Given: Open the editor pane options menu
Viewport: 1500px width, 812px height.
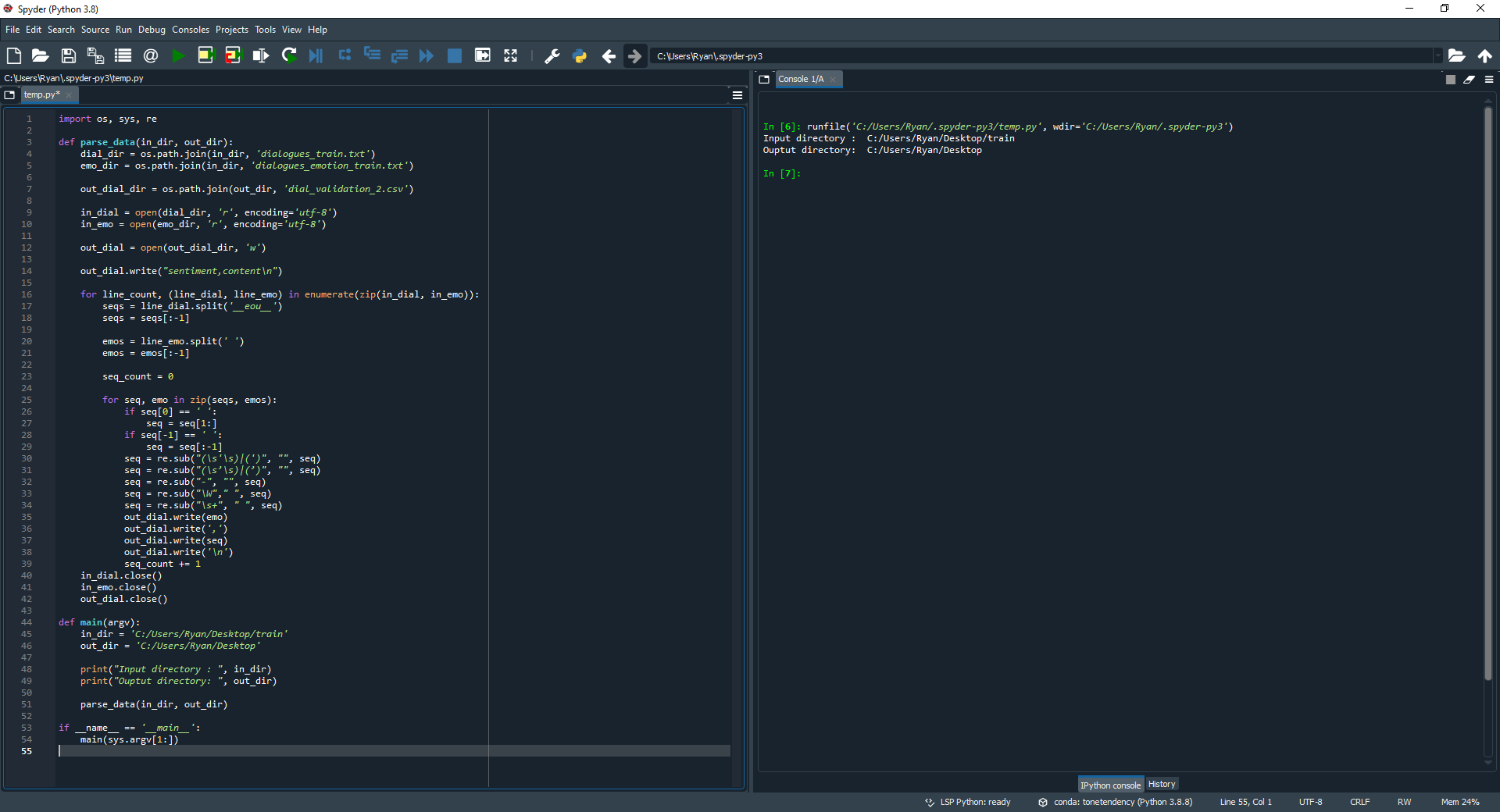Looking at the screenshot, I should click(x=737, y=95).
